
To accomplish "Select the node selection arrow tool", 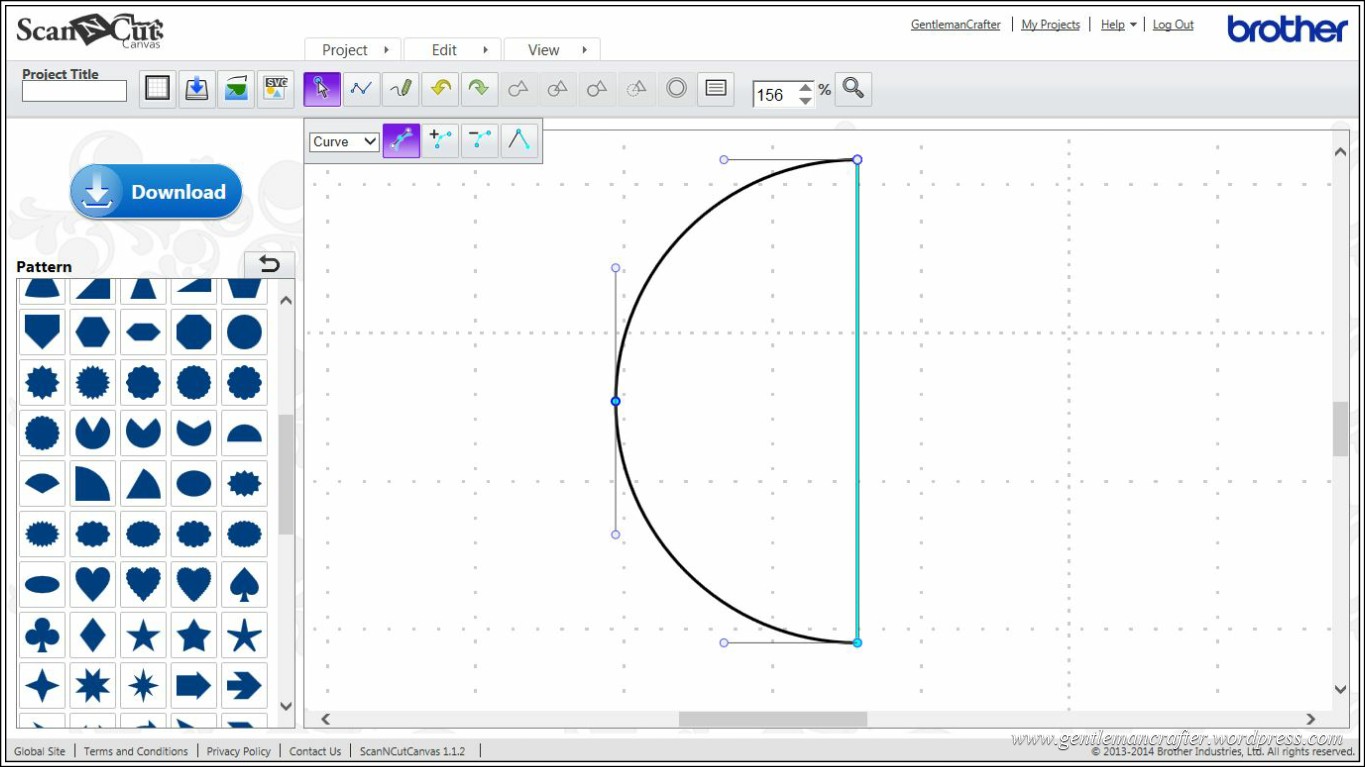I will coord(322,89).
